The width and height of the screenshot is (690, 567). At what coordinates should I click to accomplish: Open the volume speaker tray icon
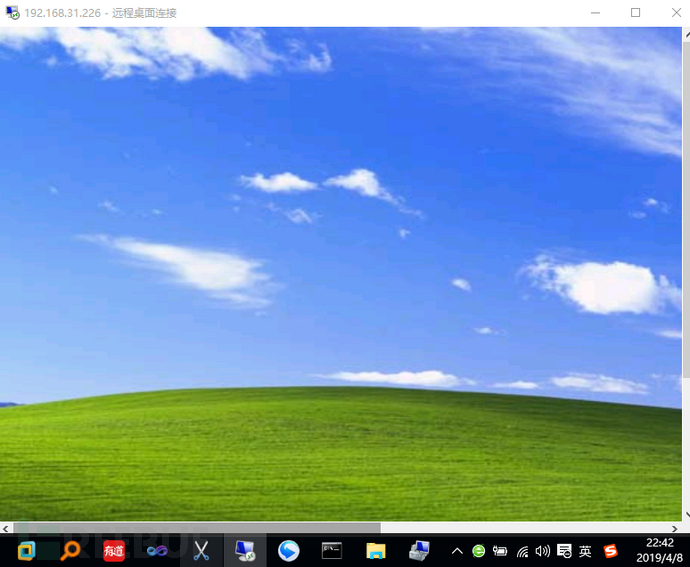click(x=543, y=551)
